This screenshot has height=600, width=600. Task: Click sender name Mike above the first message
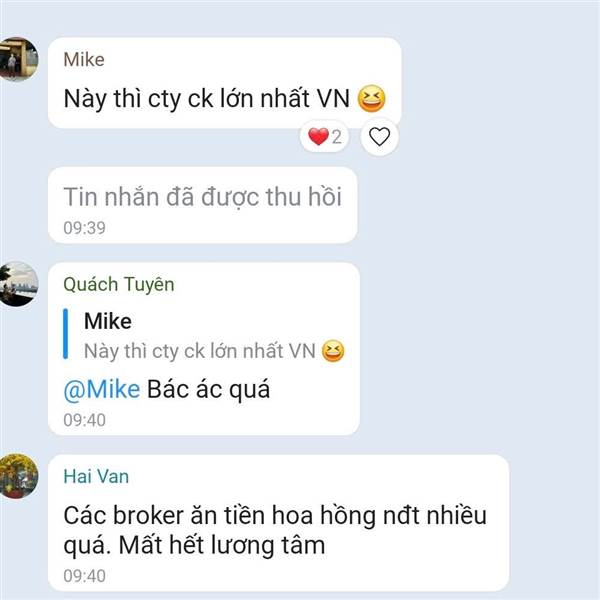pos(84,59)
